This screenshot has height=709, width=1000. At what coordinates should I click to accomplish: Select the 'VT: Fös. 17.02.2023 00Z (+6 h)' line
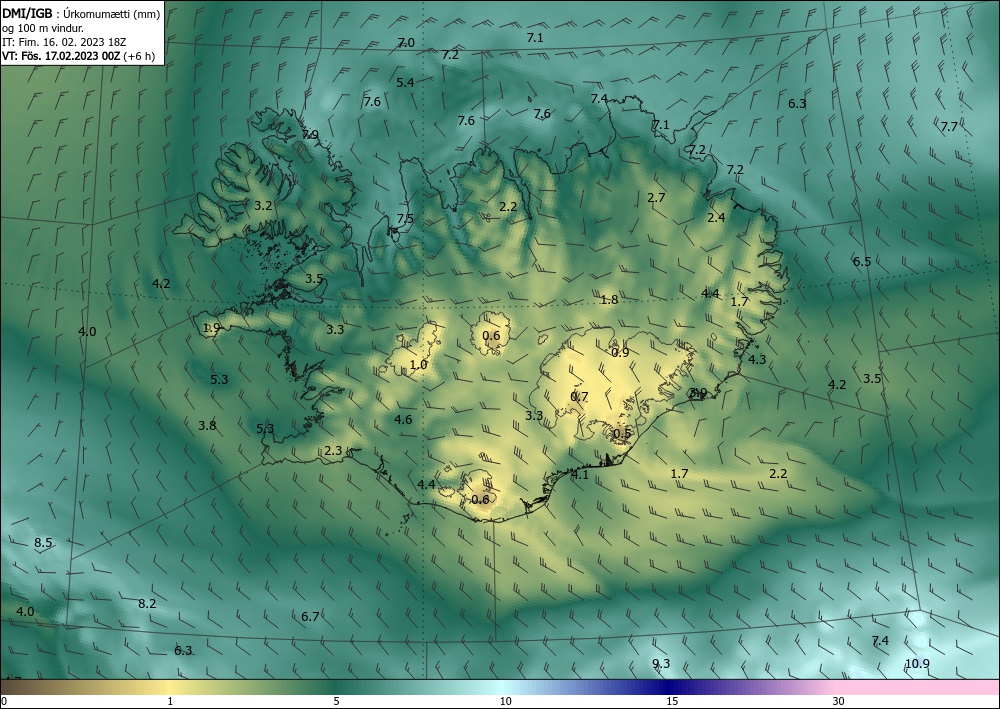(x=79, y=56)
